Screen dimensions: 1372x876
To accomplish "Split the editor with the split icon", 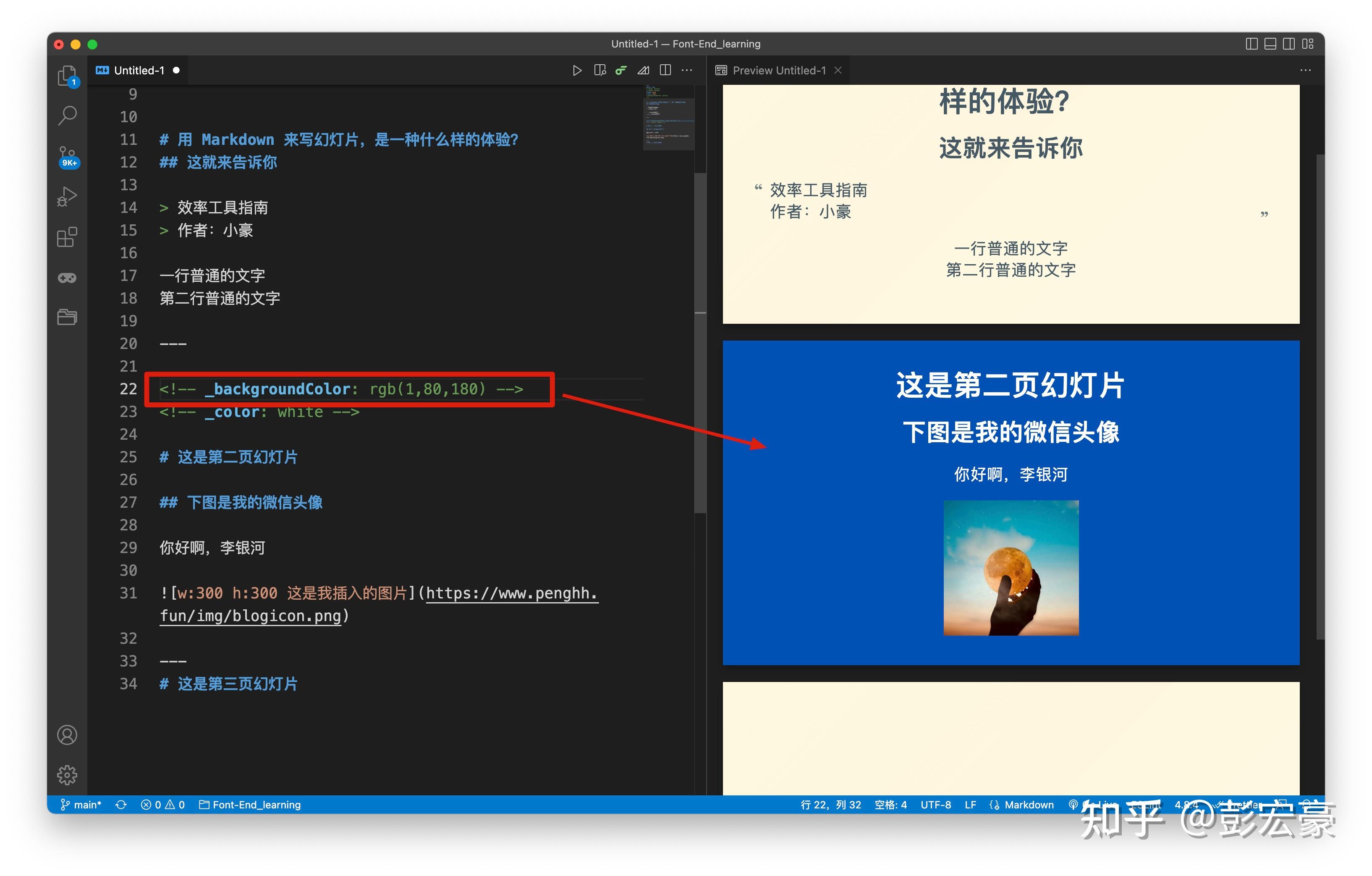I will tap(665, 70).
